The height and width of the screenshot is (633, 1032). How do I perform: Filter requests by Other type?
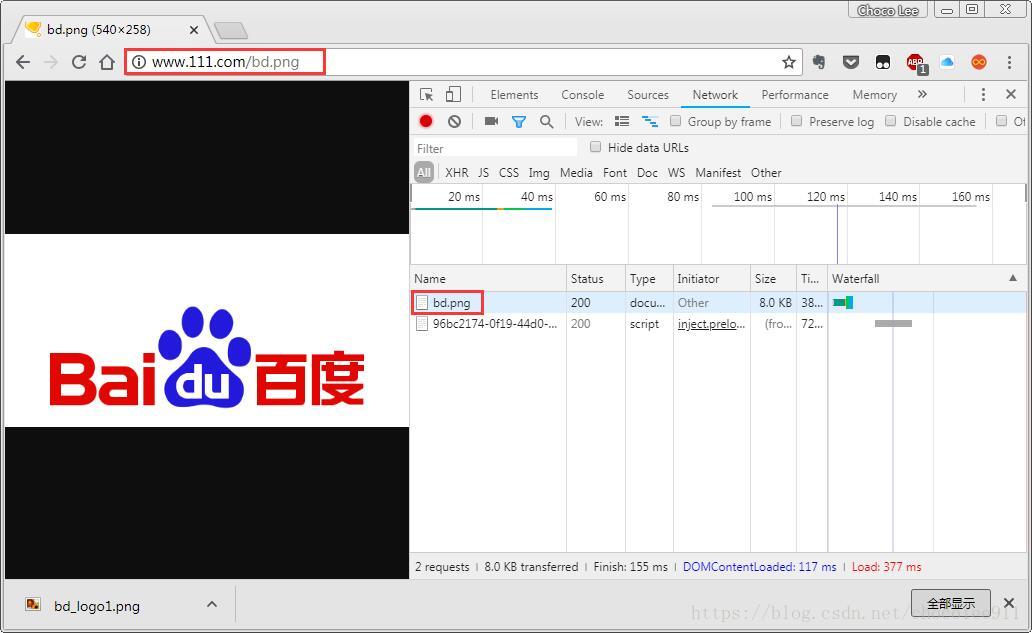[766, 172]
